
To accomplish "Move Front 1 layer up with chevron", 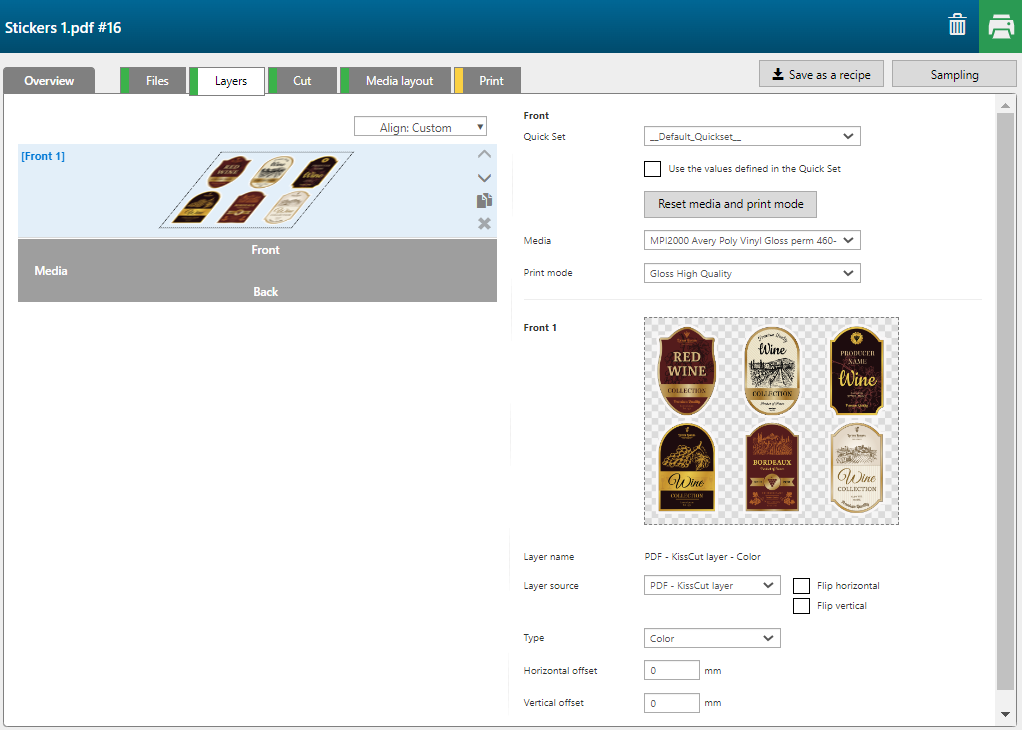I will pyautogui.click(x=484, y=154).
